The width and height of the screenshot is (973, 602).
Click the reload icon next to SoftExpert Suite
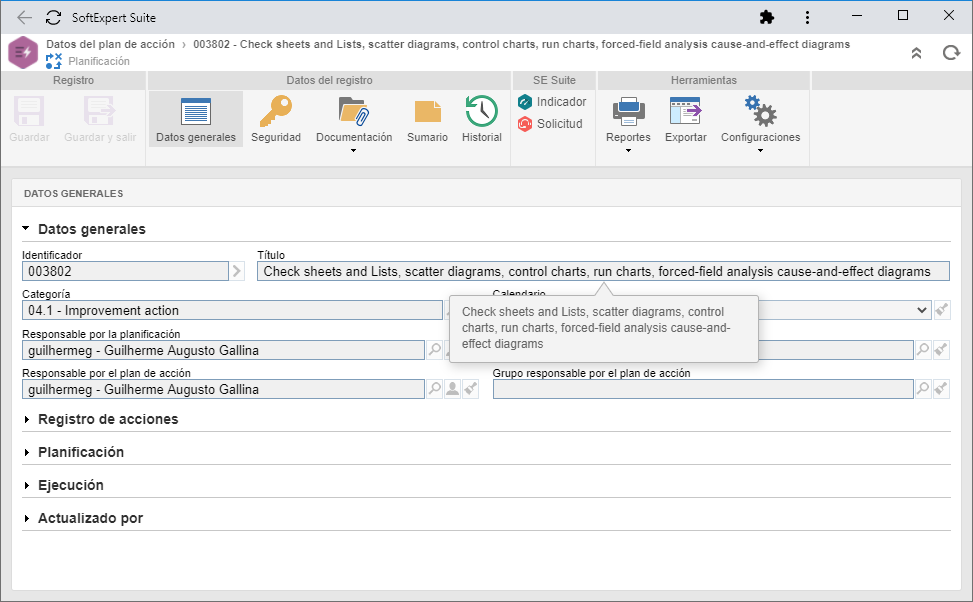pos(53,17)
